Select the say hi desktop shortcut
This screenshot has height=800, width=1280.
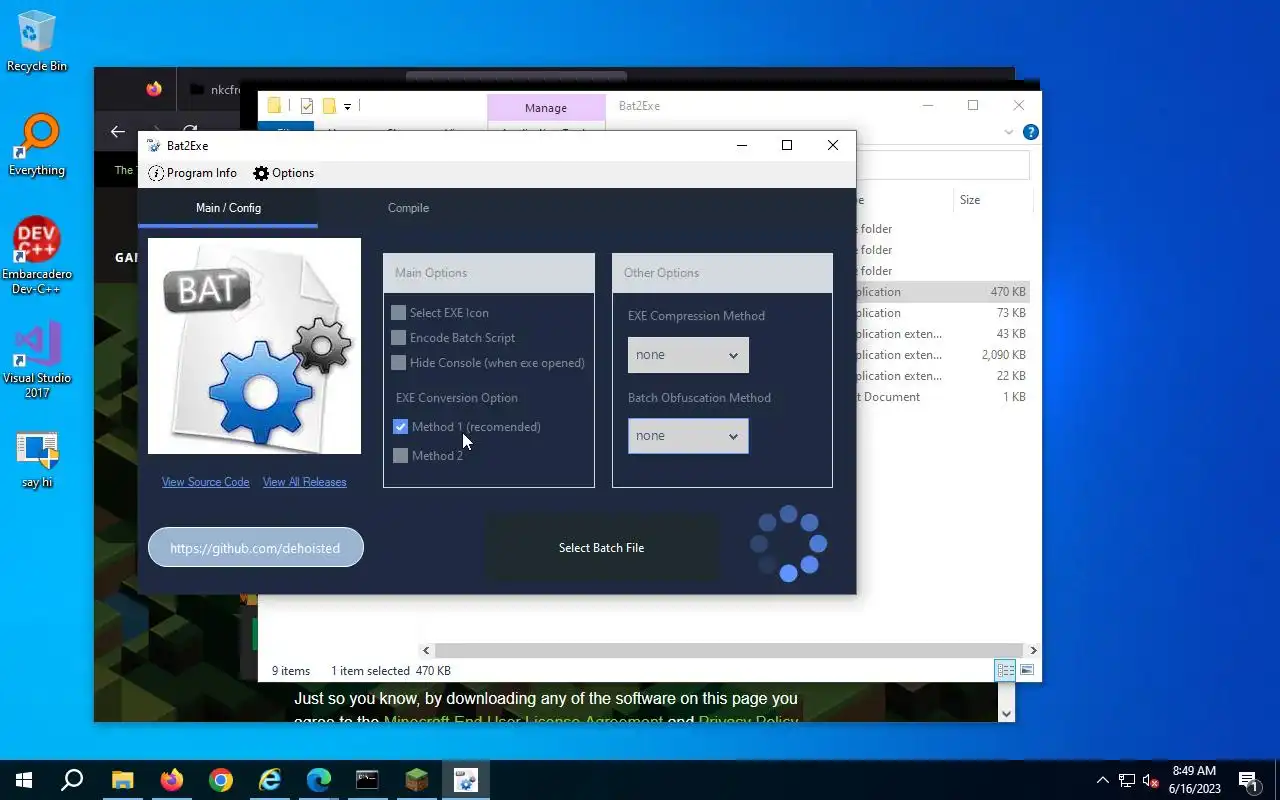37,460
